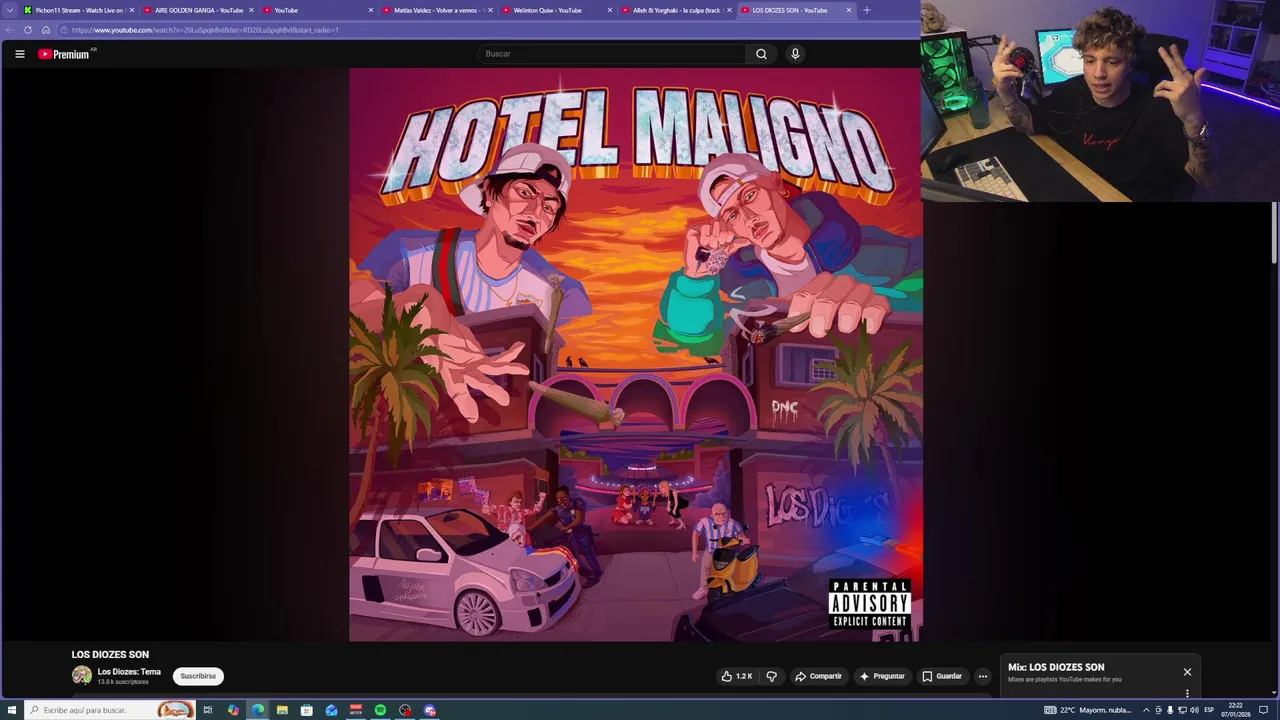Screen dimensions: 1280x720
Task: Reload the current page
Action: tap(28, 30)
